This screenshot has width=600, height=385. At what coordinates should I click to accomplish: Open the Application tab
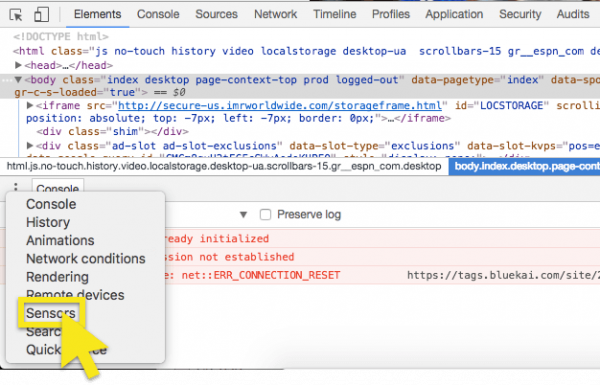point(454,14)
